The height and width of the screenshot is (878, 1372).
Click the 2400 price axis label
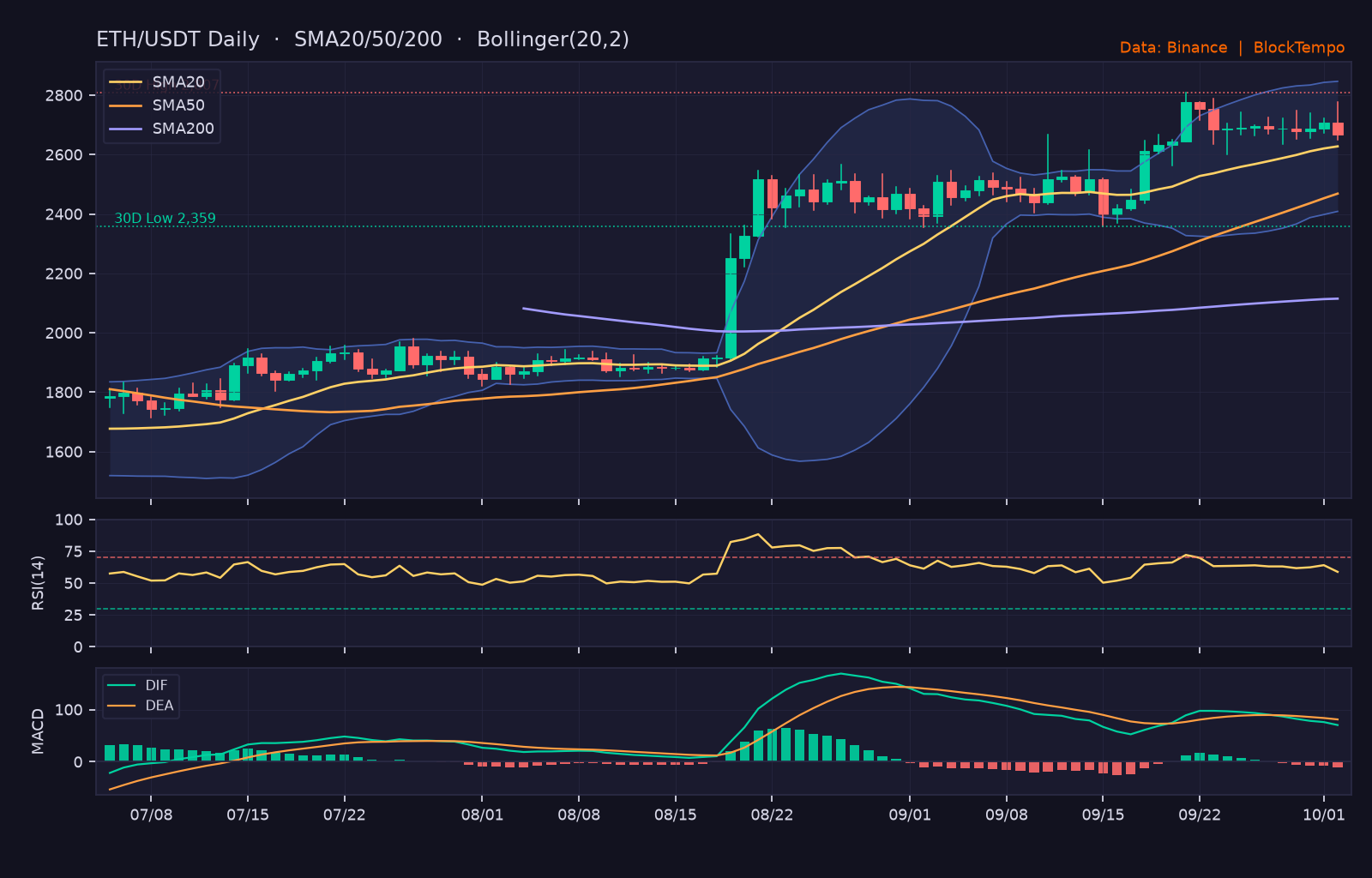(64, 214)
